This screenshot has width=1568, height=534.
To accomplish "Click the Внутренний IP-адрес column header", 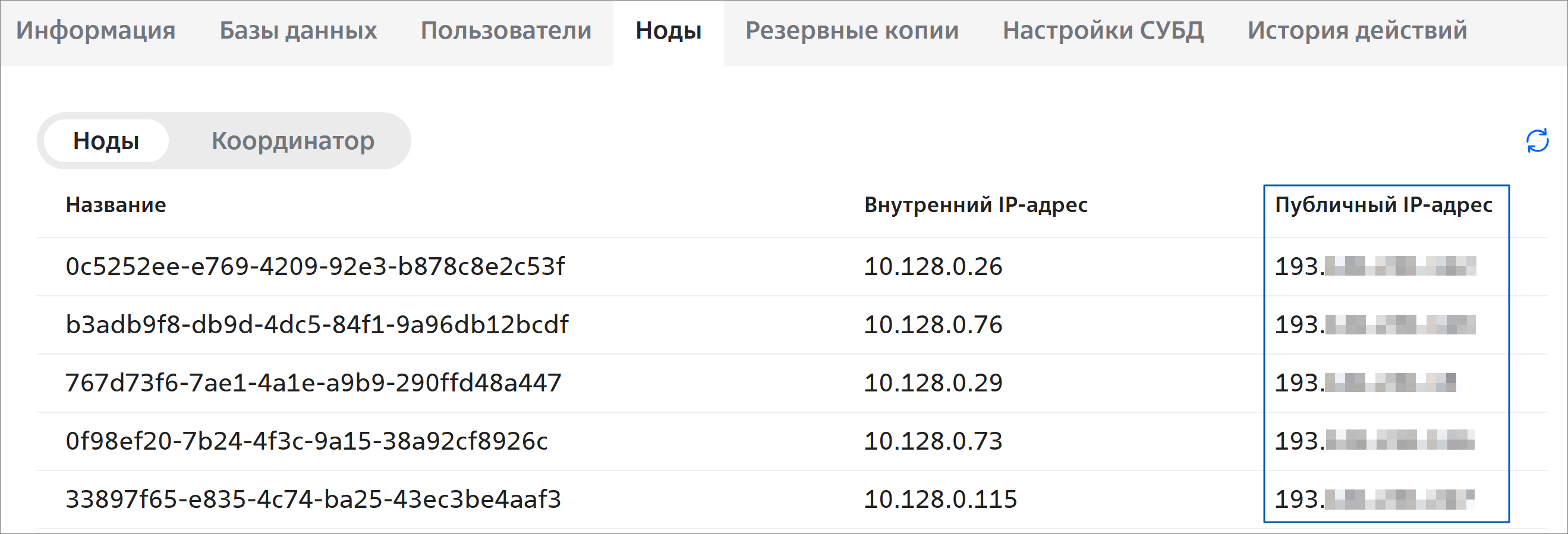I will (976, 205).
